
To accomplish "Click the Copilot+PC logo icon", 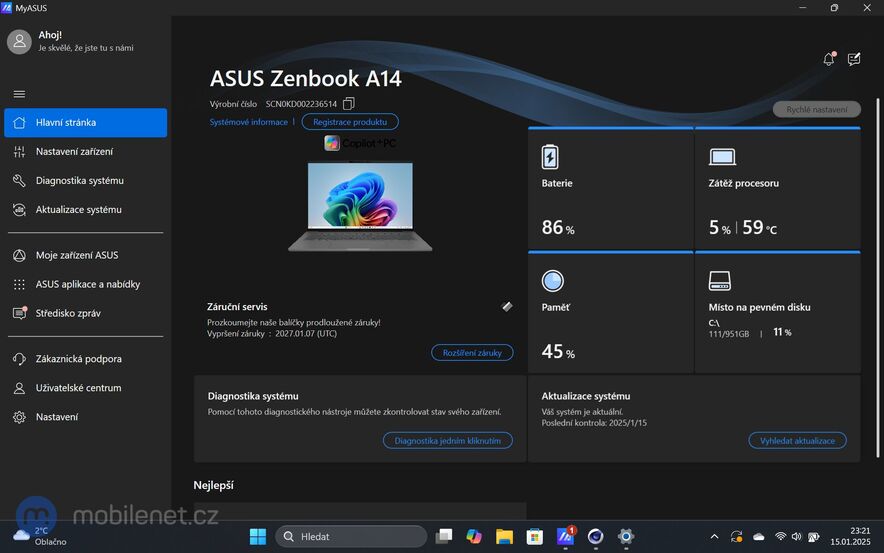I will pyautogui.click(x=332, y=143).
